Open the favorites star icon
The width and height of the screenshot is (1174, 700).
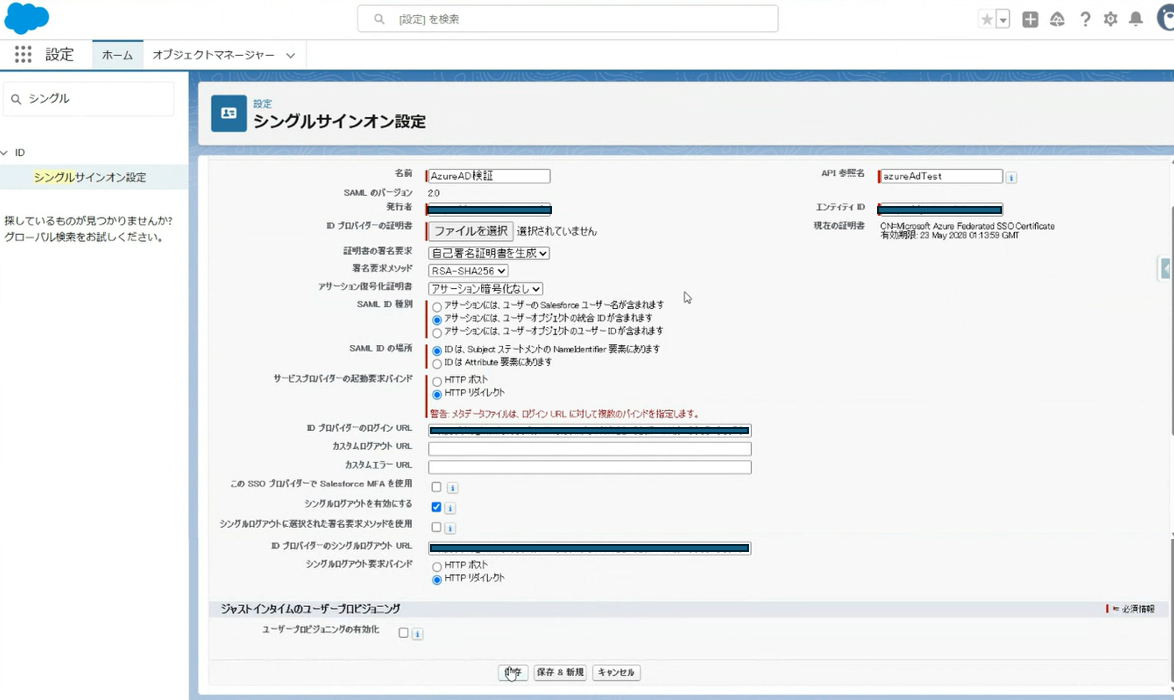click(x=987, y=19)
